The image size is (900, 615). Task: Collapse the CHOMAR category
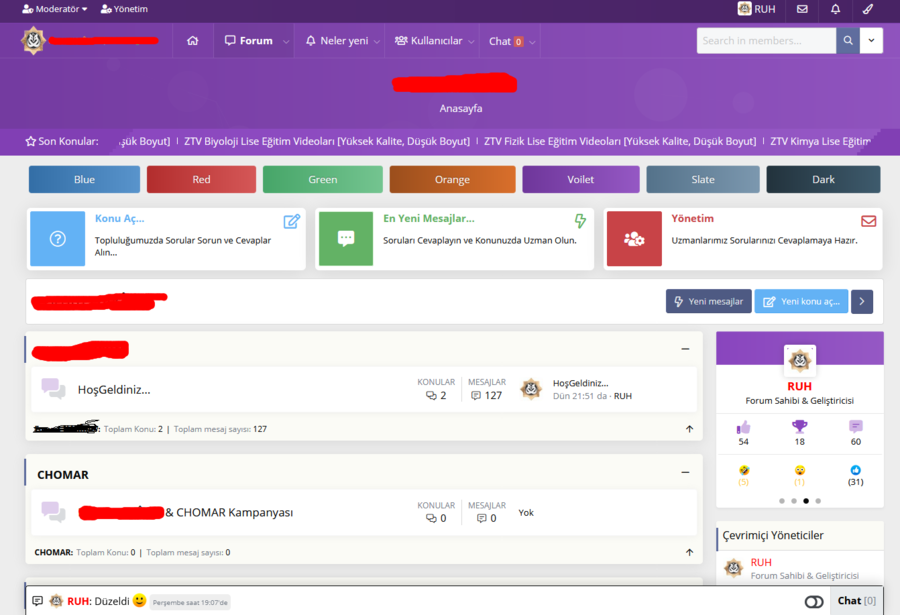click(x=685, y=472)
